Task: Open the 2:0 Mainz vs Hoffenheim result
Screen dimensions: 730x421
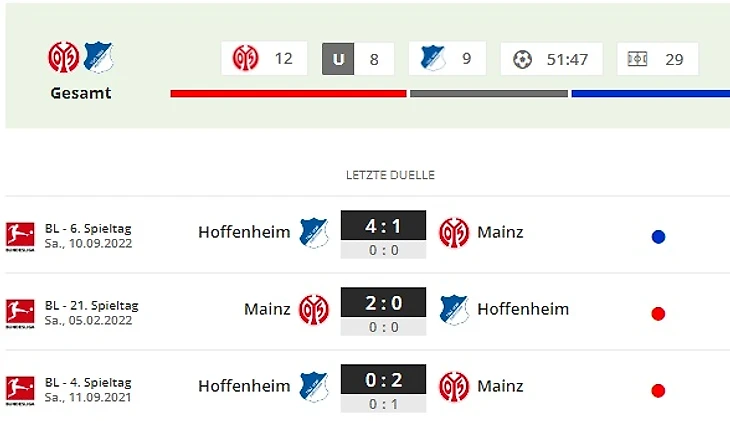Action: point(383,302)
